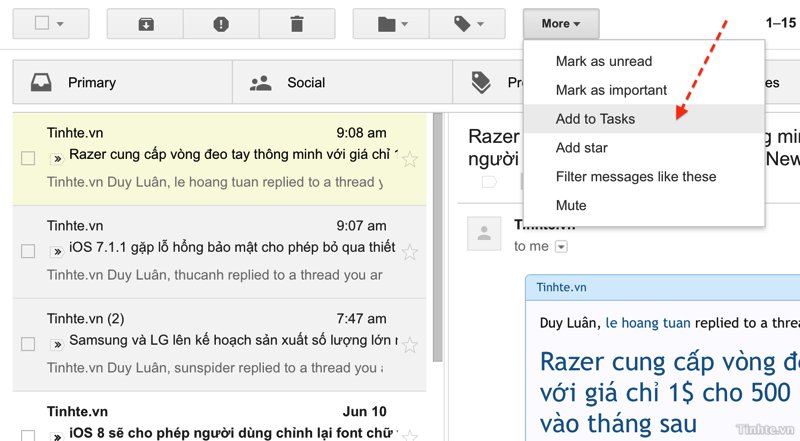Switch to the Primary tab

coord(123,82)
